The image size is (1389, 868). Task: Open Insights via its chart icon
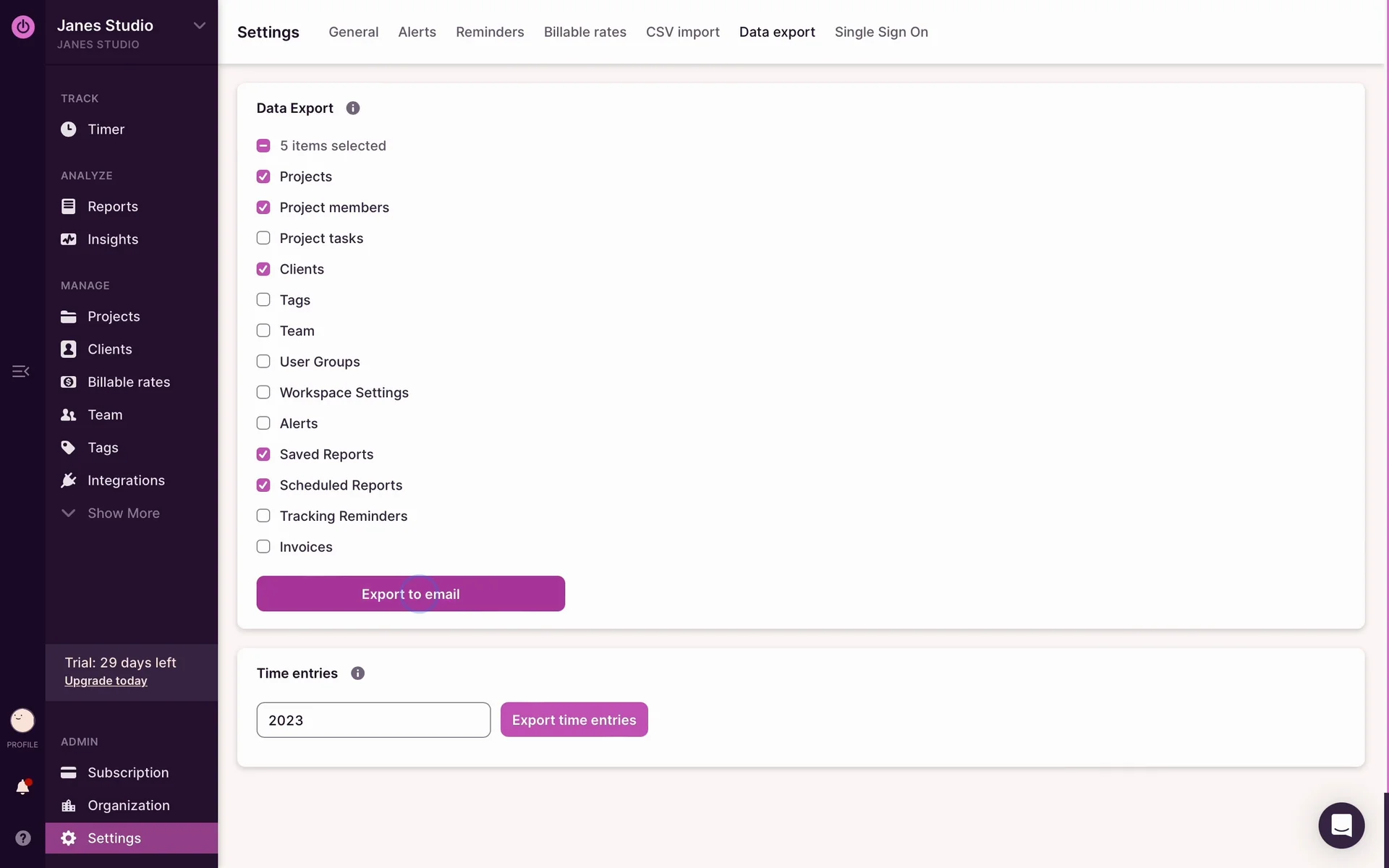(x=68, y=239)
